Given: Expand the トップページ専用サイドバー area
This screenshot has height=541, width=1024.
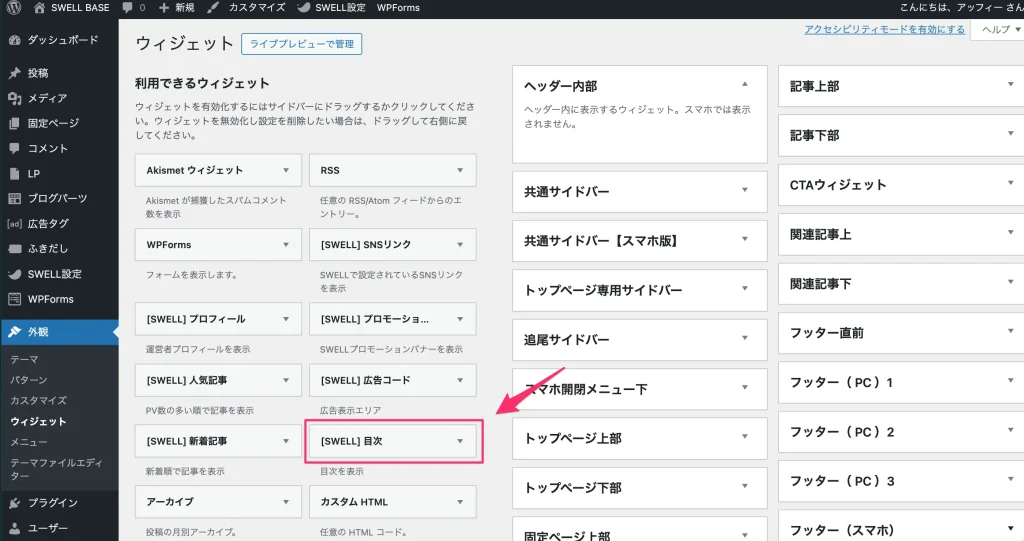Looking at the screenshot, I should pos(744,289).
